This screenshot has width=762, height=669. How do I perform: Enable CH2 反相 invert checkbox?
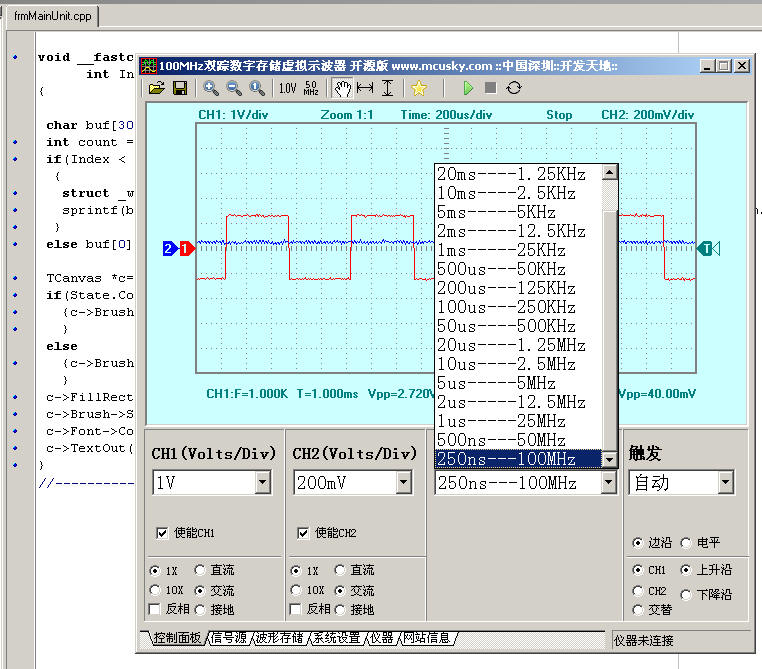295,609
